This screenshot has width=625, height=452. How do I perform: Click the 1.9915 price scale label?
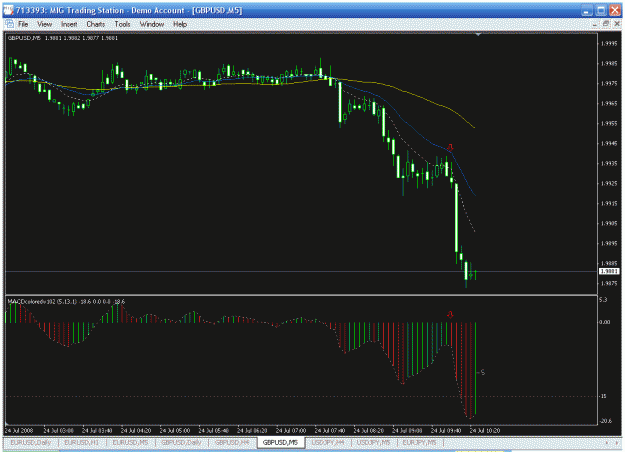click(x=609, y=203)
